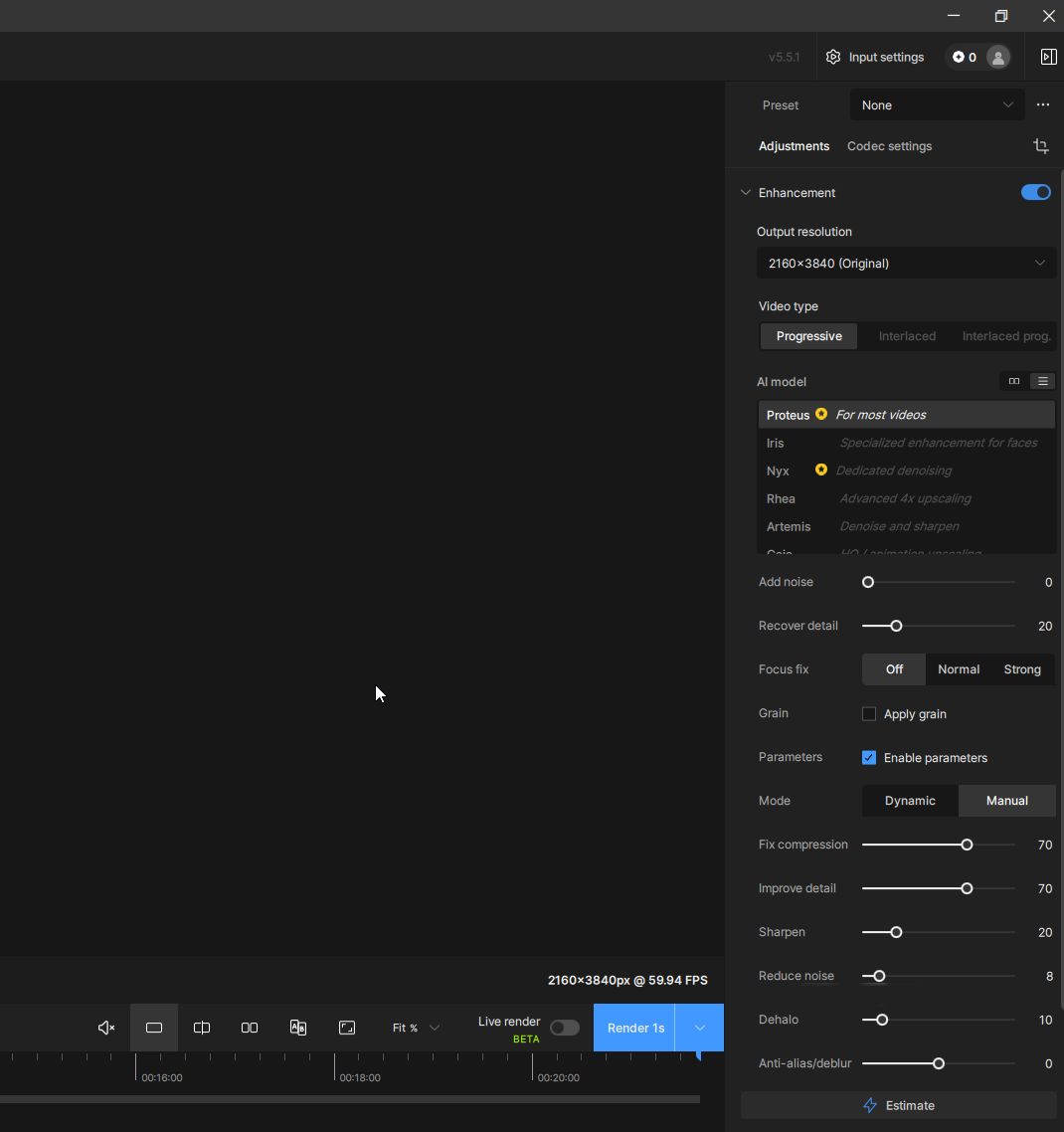1064x1132 pixels.
Task: Open the crop tool icon
Action: pyautogui.click(x=1041, y=146)
